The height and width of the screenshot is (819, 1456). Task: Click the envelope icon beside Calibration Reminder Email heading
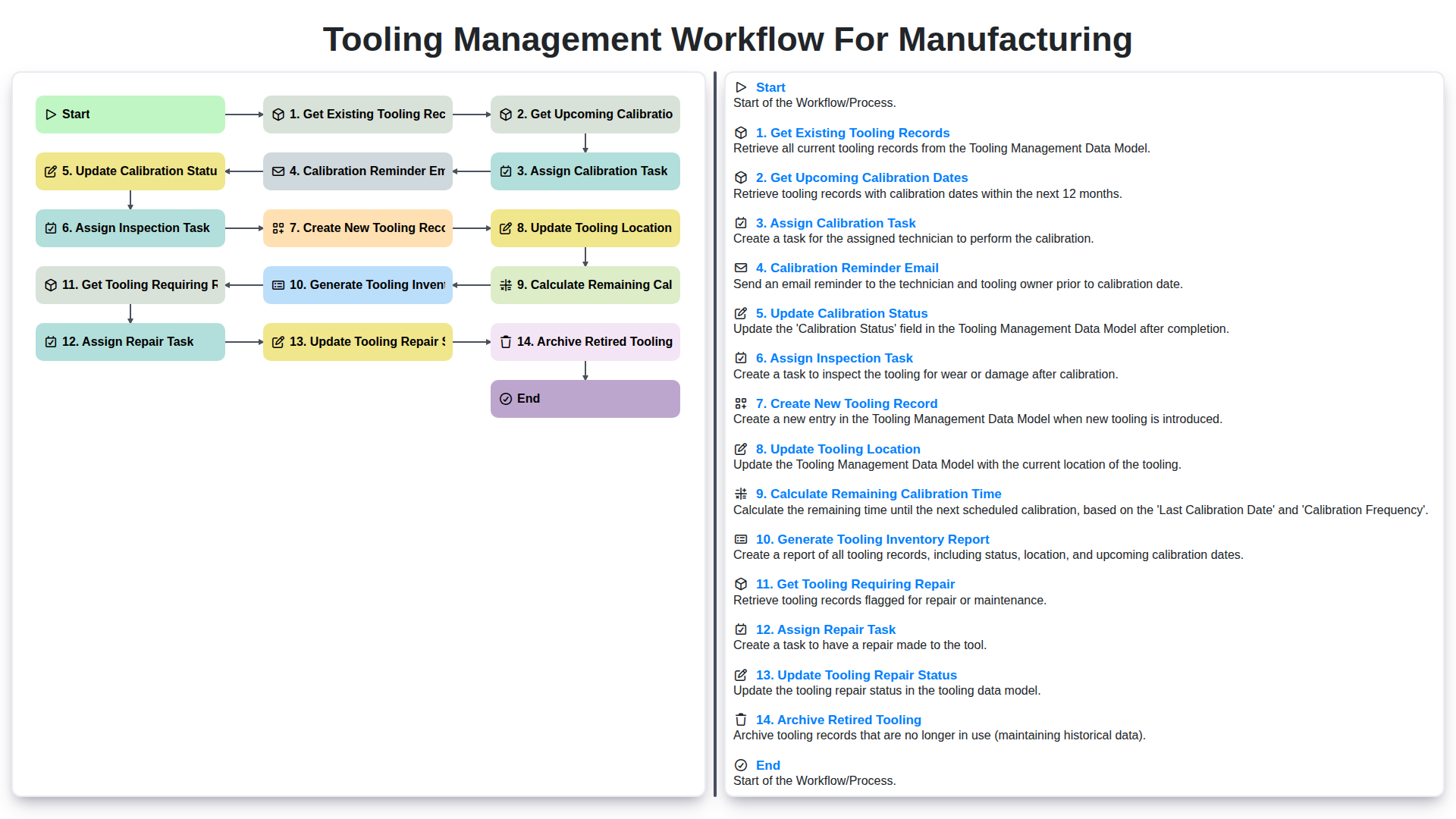click(x=741, y=268)
